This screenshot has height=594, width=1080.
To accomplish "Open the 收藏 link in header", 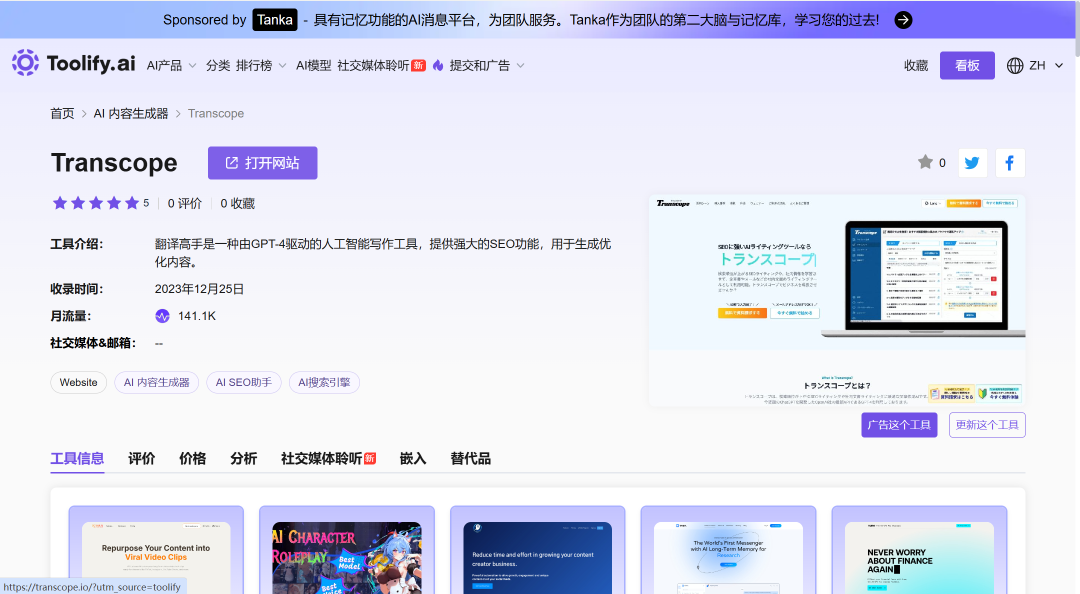I will pos(916,65).
